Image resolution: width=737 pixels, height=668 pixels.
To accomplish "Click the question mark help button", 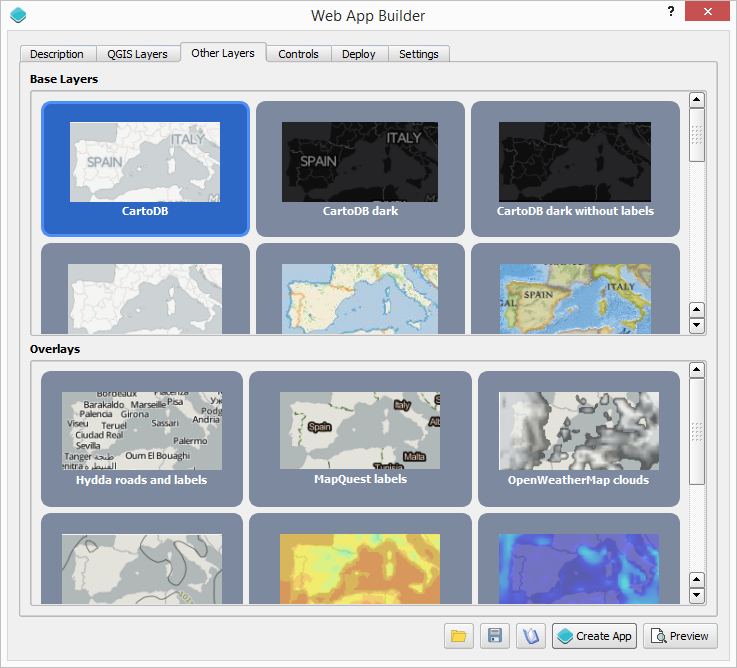I will tap(669, 11).
